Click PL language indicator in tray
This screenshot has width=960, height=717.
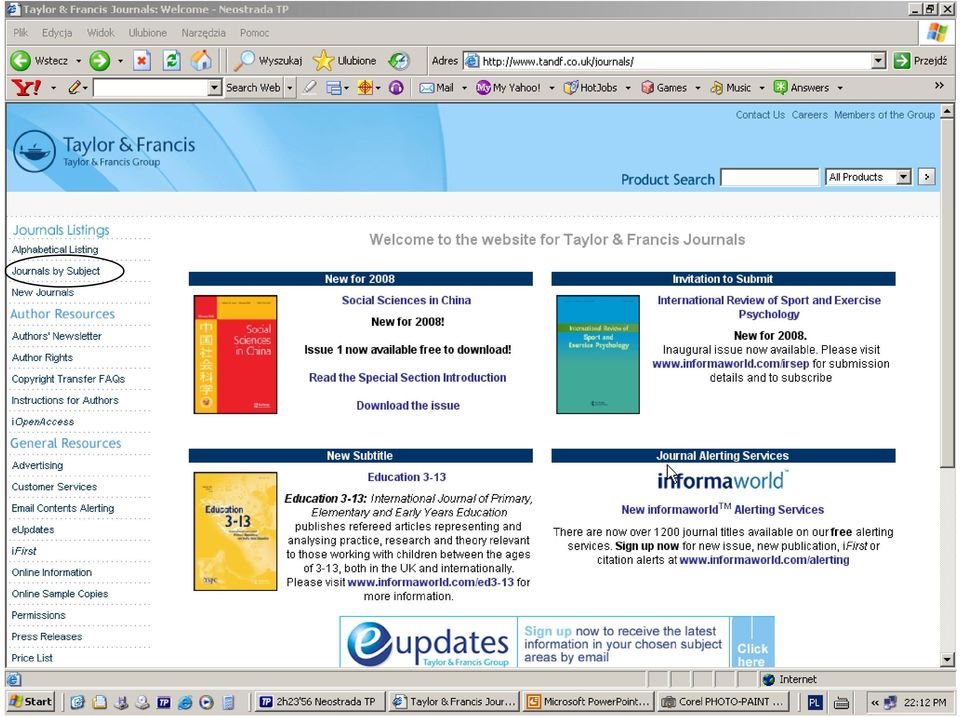(814, 702)
